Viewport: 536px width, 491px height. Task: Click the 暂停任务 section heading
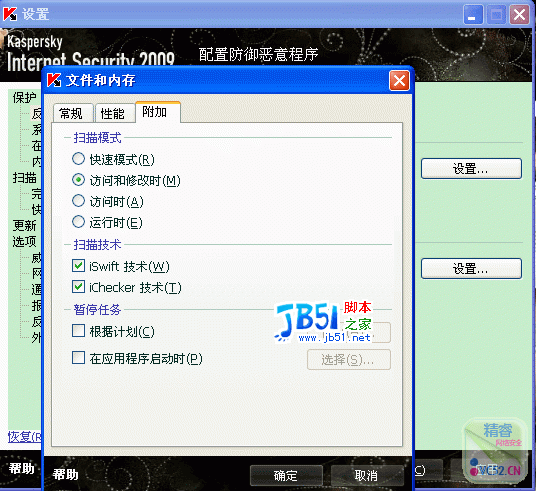(x=97, y=309)
